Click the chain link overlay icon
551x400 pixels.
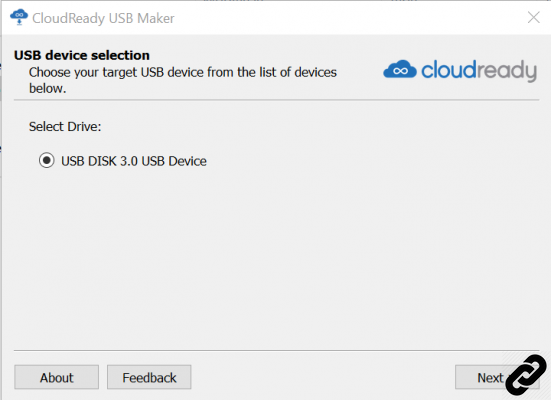[x=526, y=375]
